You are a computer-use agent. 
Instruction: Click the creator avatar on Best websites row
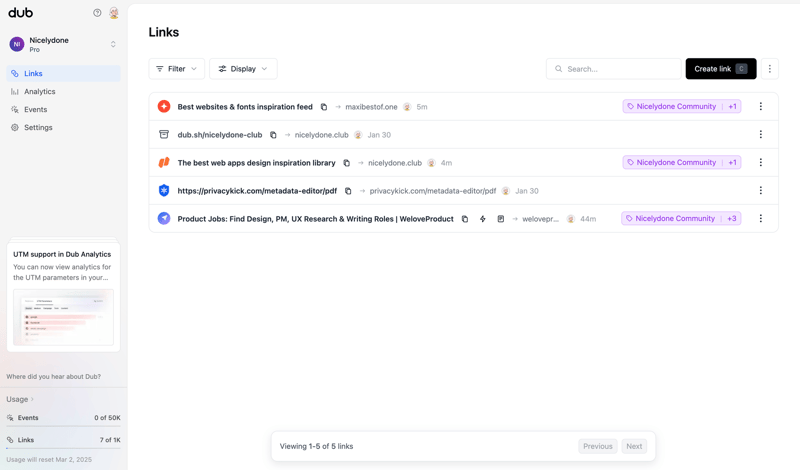click(407, 107)
